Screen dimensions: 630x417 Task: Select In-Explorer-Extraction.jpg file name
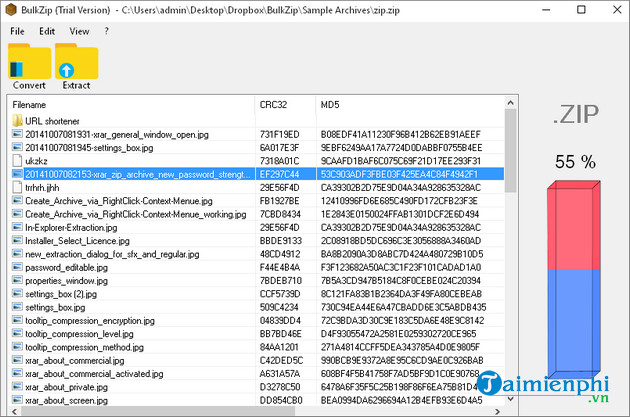pos(71,228)
